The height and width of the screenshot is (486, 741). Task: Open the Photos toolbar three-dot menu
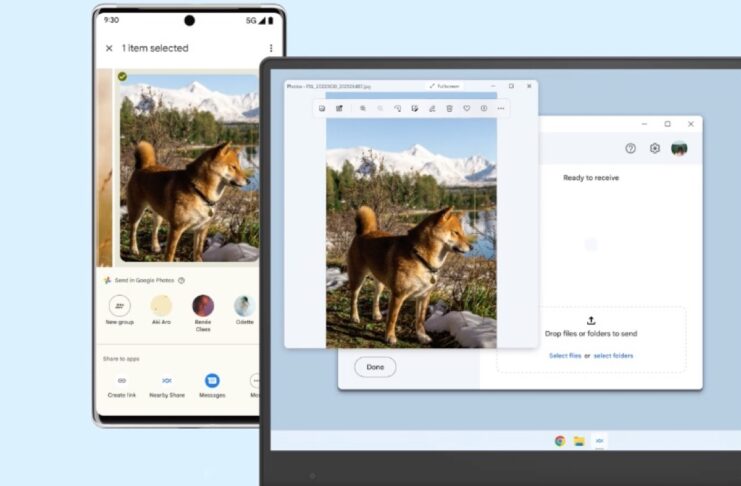(x=501, y=108)
